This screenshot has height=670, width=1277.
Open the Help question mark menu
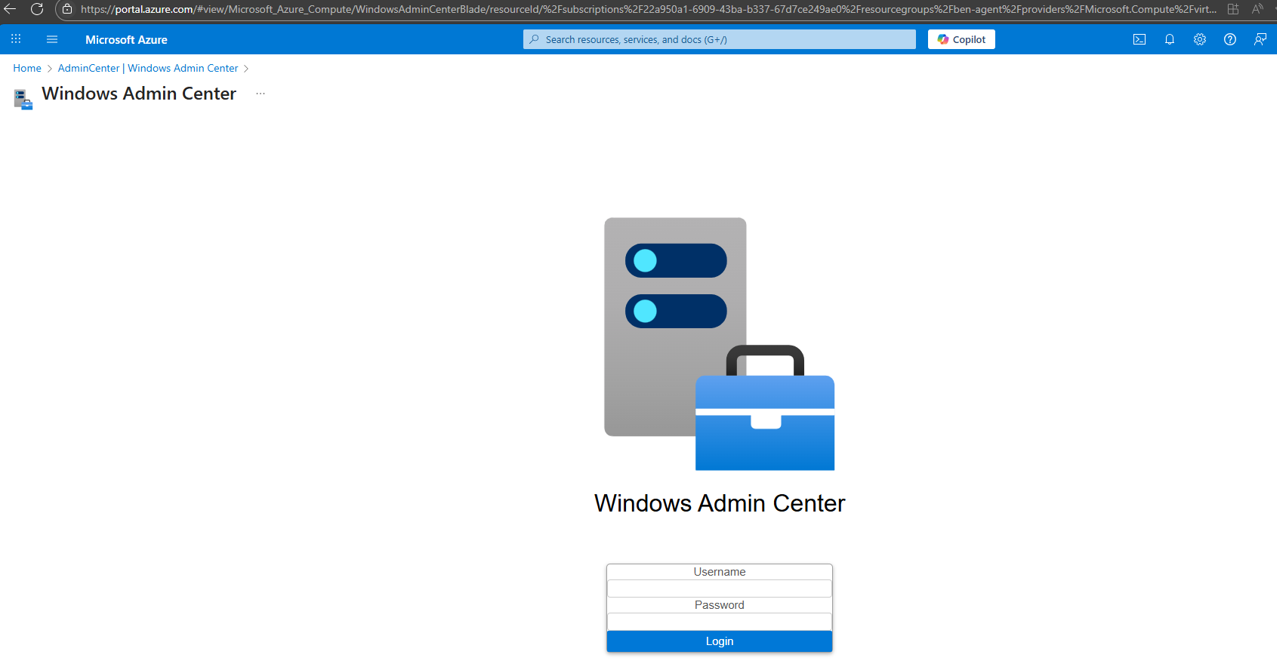pos(1230,40)
